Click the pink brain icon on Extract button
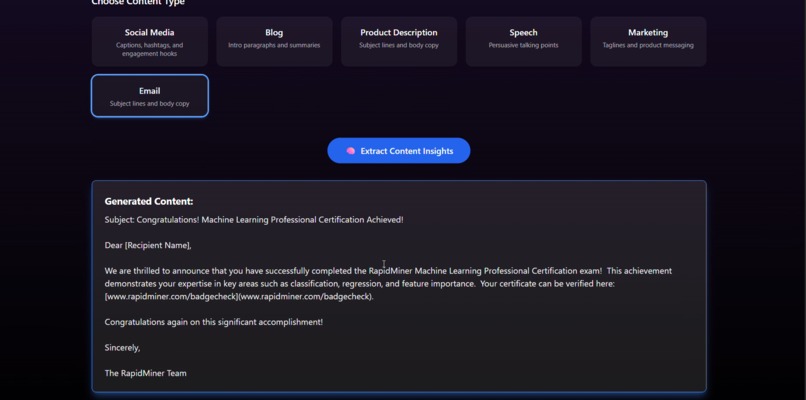Image resolution: width=806 pixels, height=400 pixels. click(351, 151)
